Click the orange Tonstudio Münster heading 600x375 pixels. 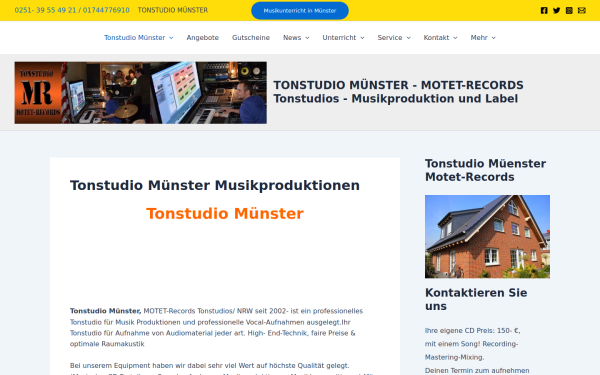225,214
